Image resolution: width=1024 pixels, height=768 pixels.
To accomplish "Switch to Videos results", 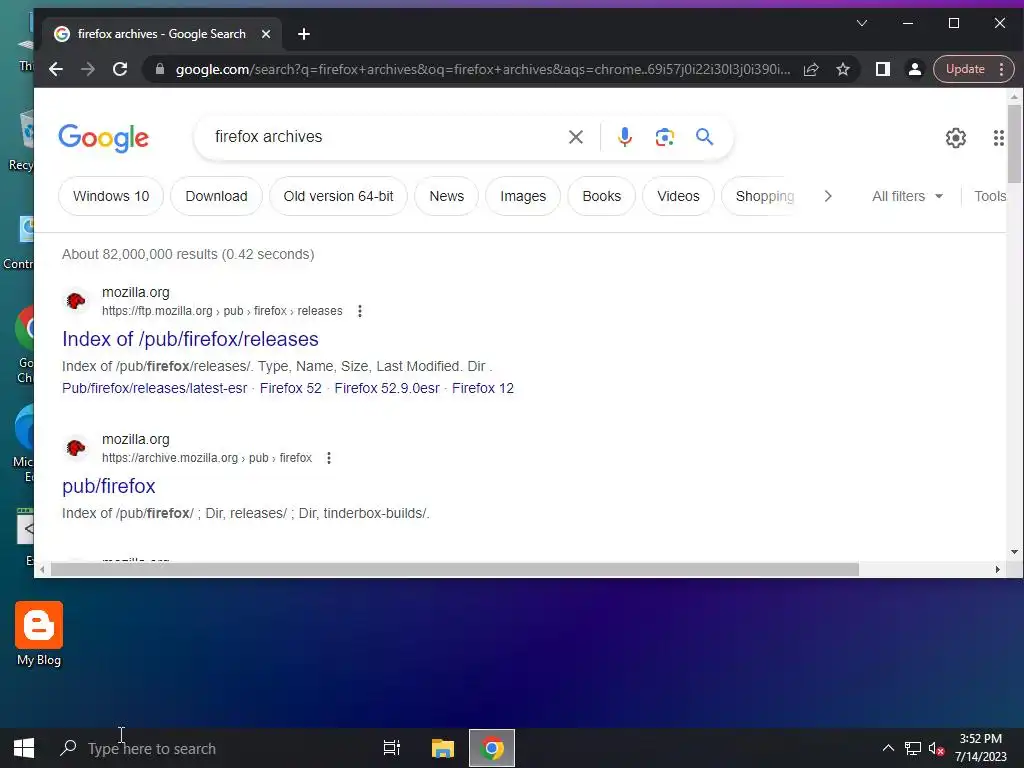I will coord(678,196).
